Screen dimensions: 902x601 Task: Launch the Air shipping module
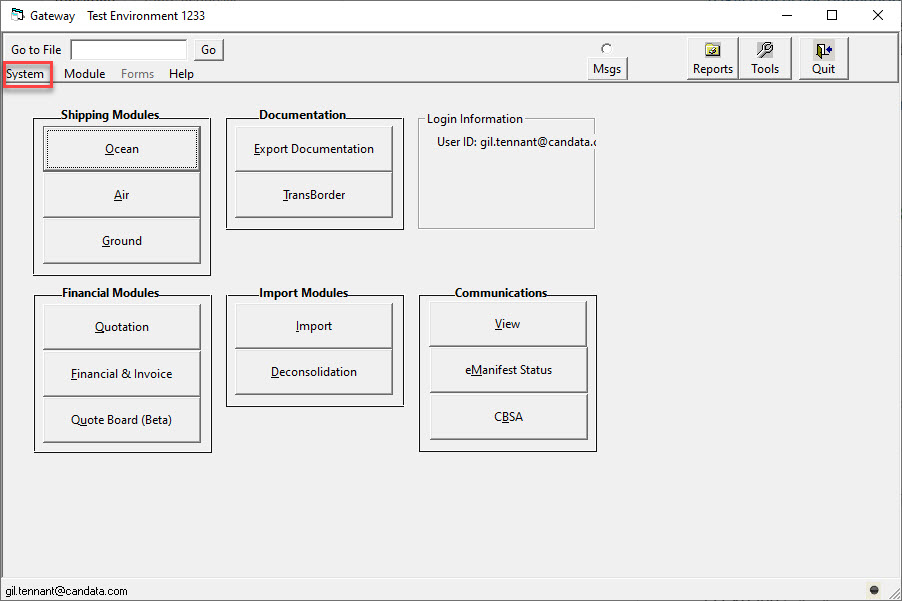pyautogui.click(x=122, y=195)
